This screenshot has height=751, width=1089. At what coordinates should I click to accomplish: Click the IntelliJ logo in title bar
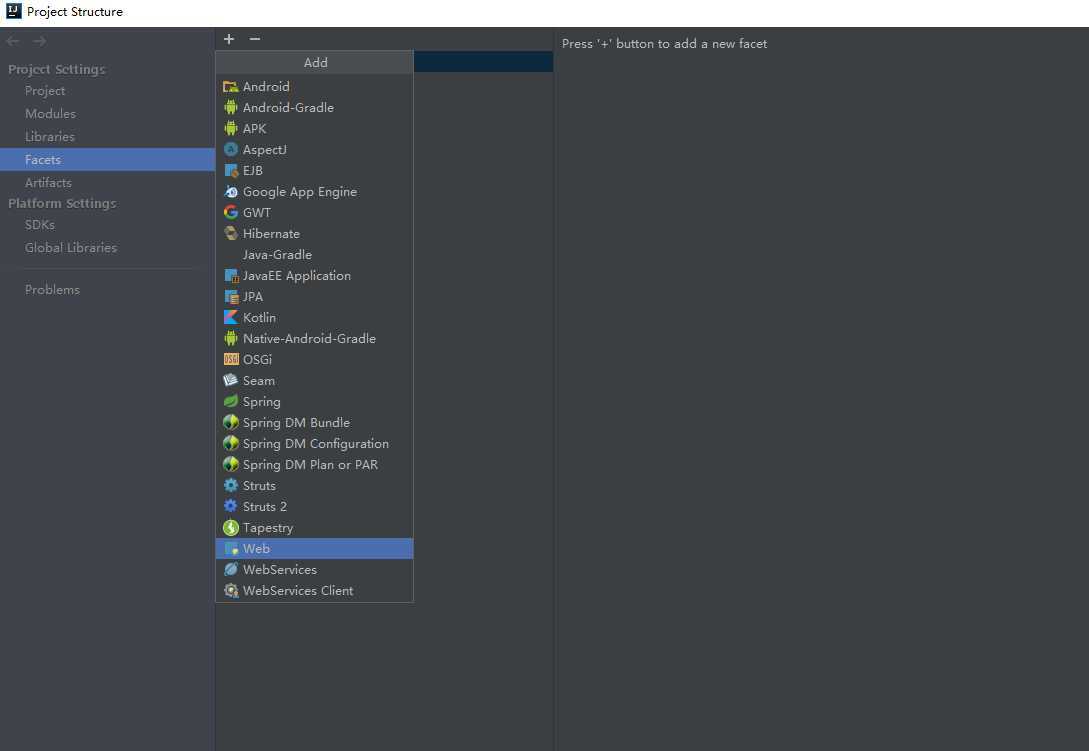point(13,11)
